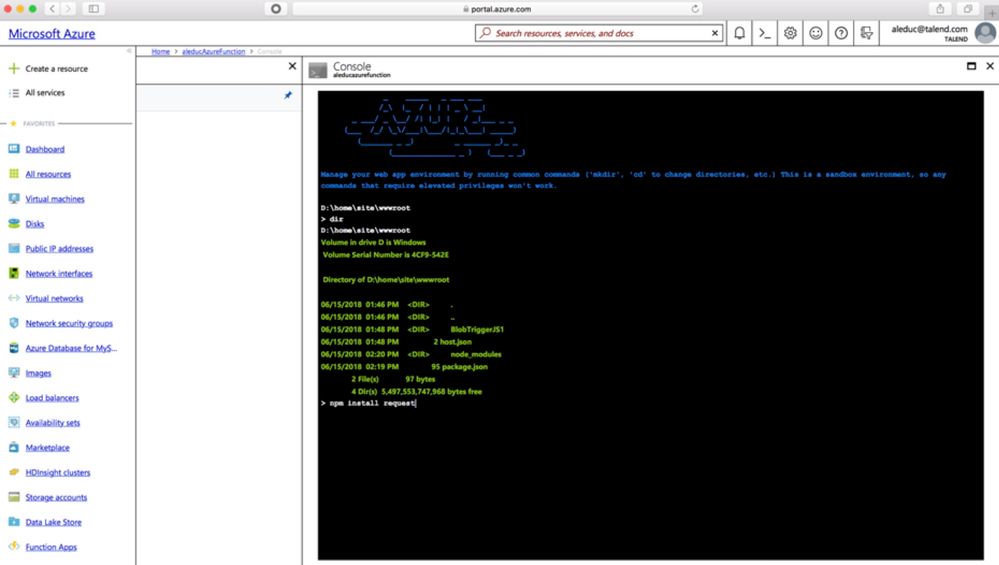Click the Microsoft Azure logo text
Viewport: 999px width, 565px height.
coord(52,34)
